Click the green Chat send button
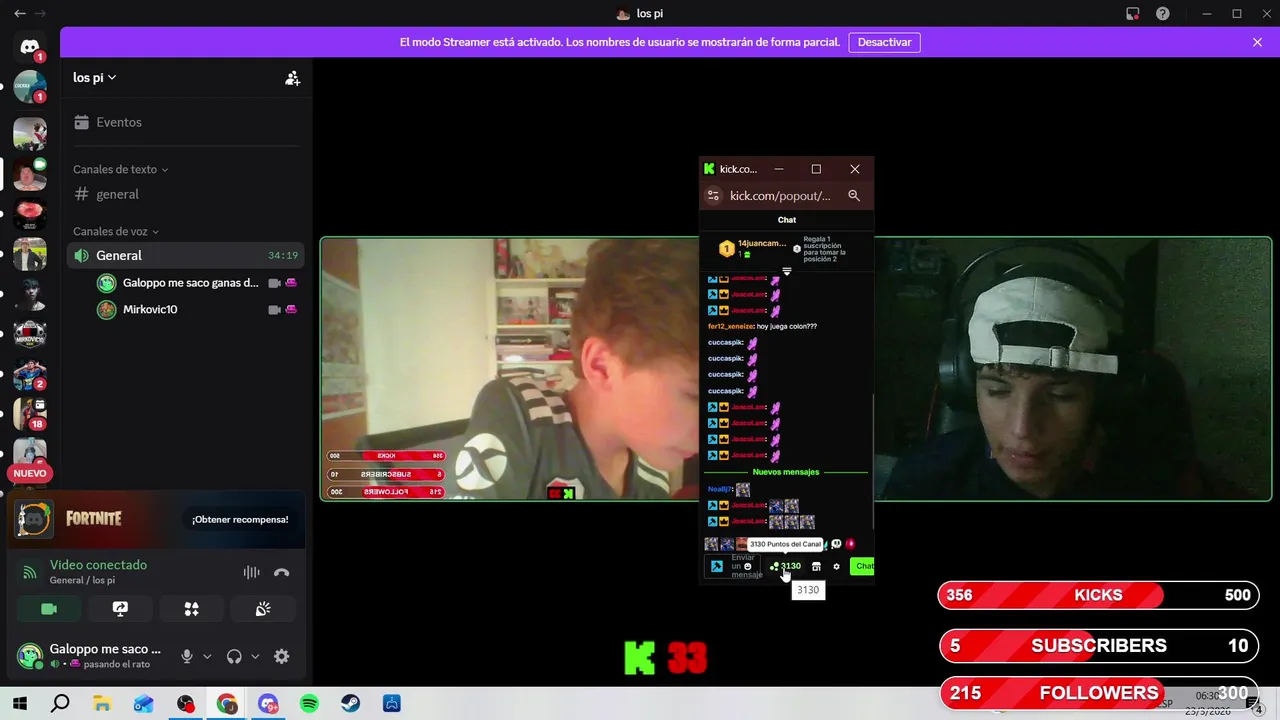1280x720 pixels. click(863, 566)
